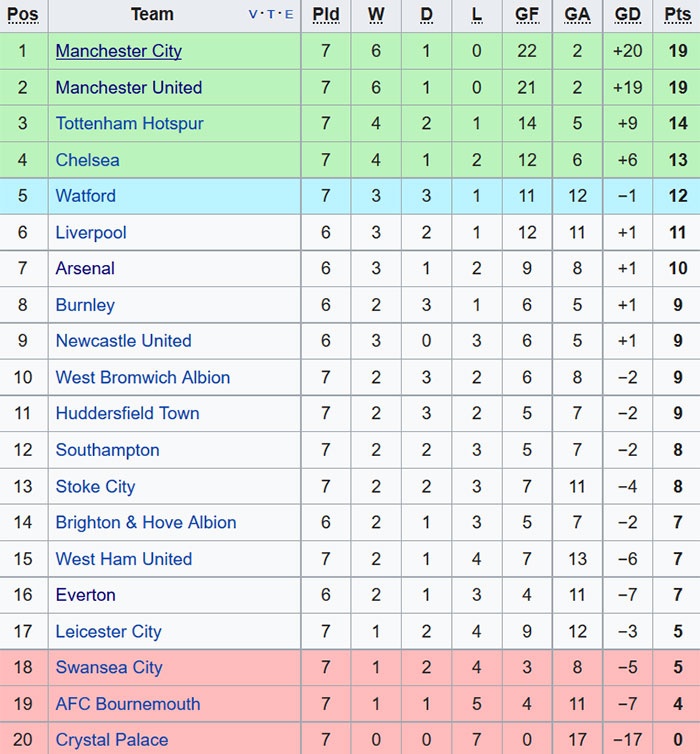Screen dimensions: 700x754
Task: Select the Chelsea link
Action: tap(87, 160)
